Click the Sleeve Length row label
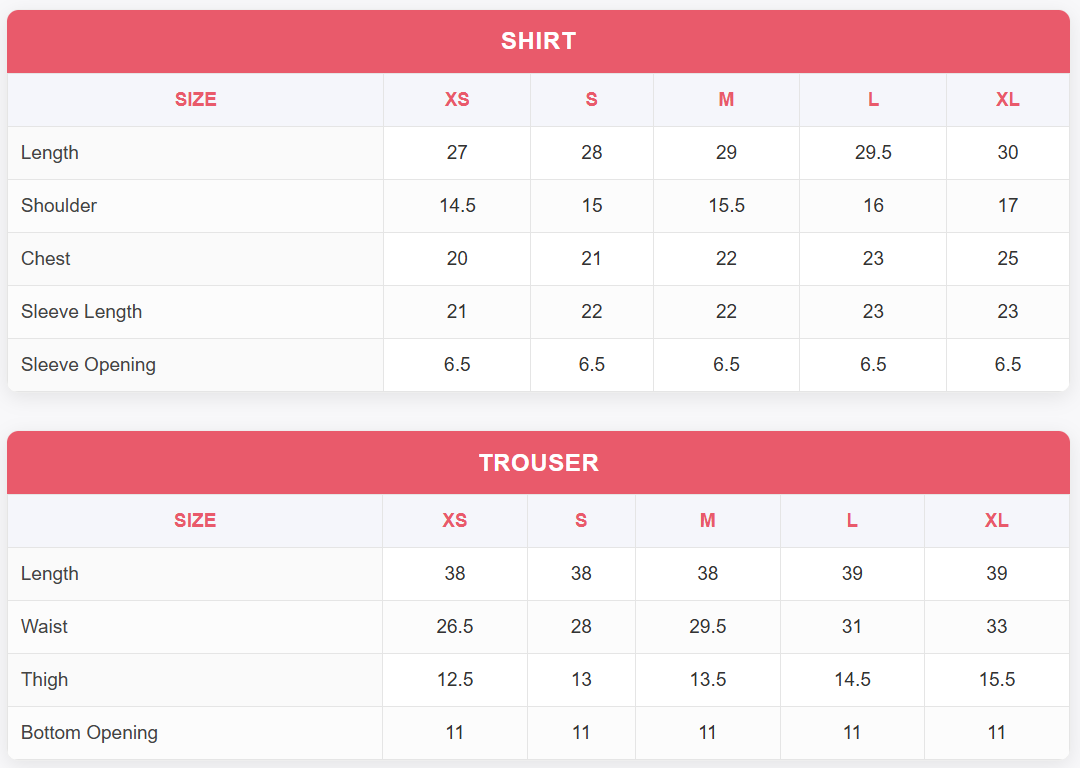Screen dimensions: 1080x768 pos(81,311)
